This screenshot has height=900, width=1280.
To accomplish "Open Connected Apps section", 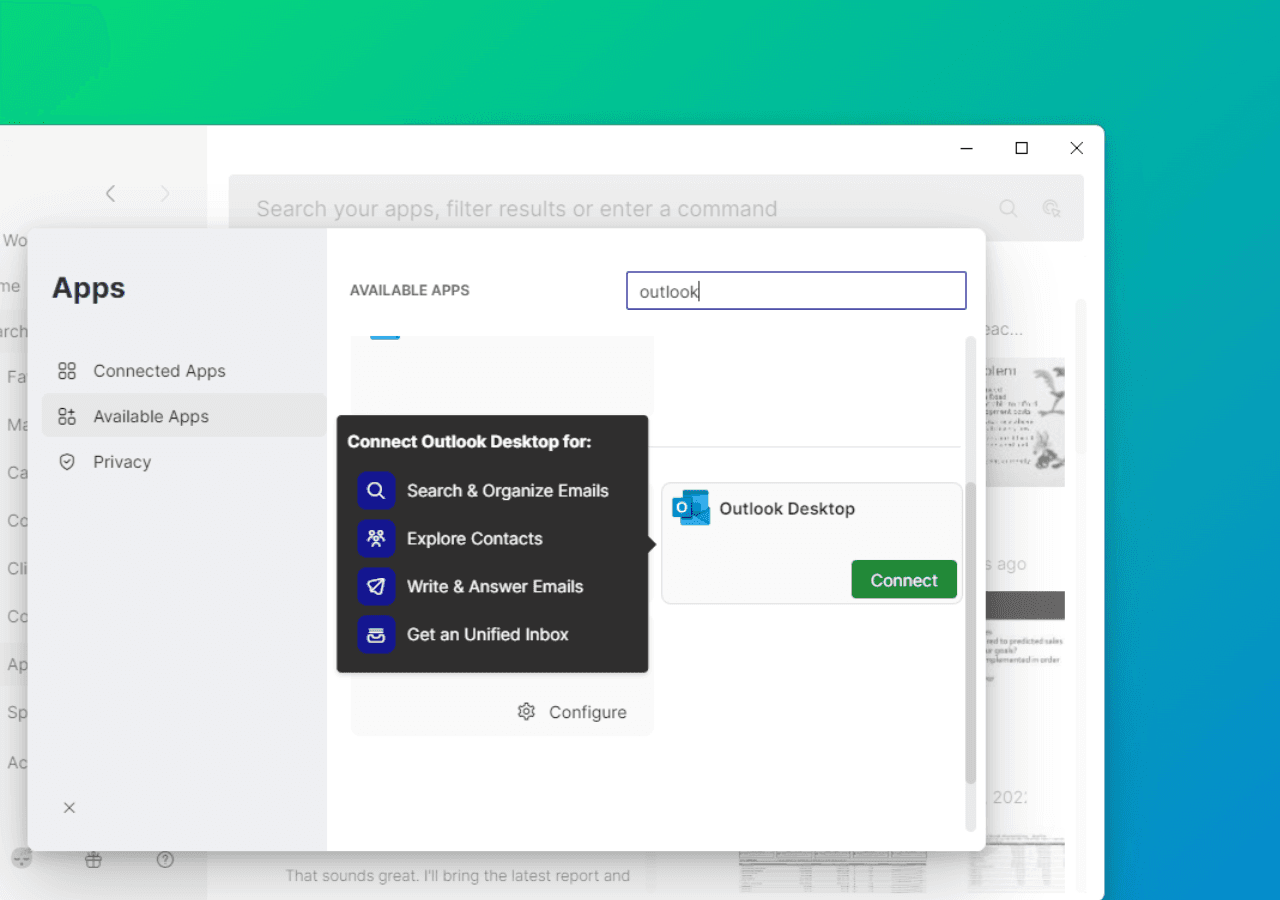I will click(159, 371).
